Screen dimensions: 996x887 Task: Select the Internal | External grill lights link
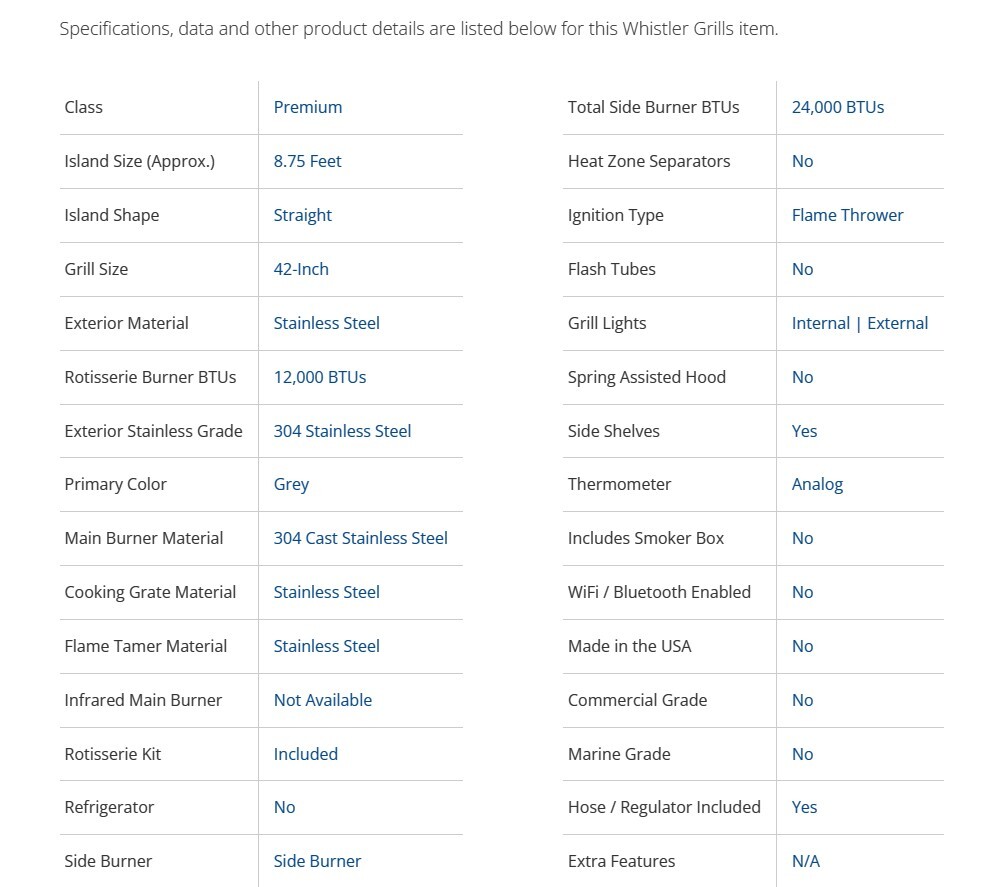click(859, 323)
